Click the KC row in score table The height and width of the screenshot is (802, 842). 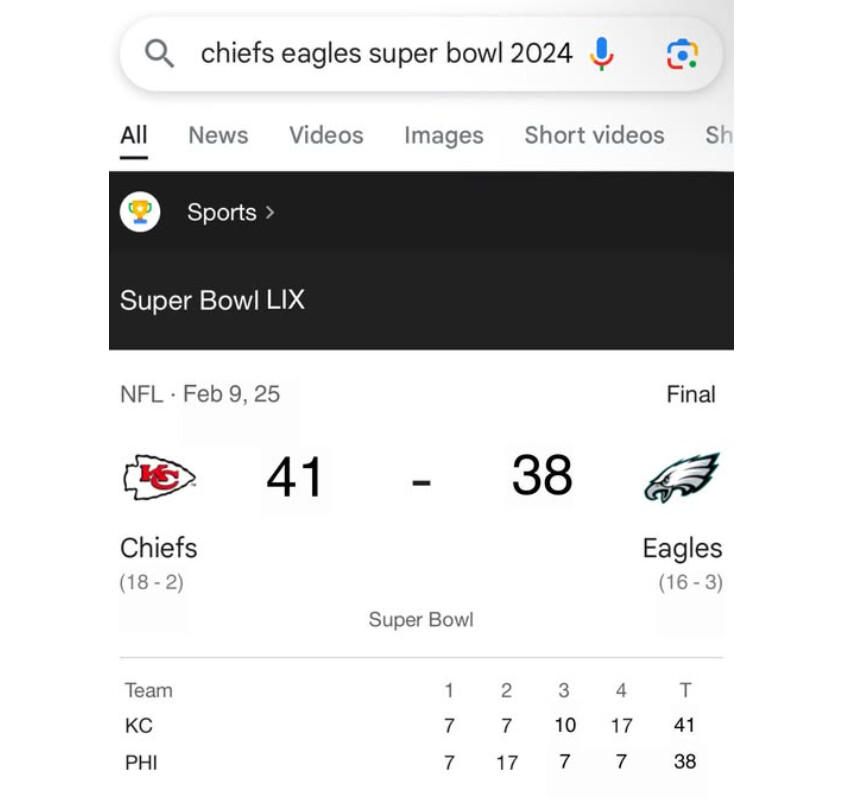pyautogui.click(x=139, y=726)
